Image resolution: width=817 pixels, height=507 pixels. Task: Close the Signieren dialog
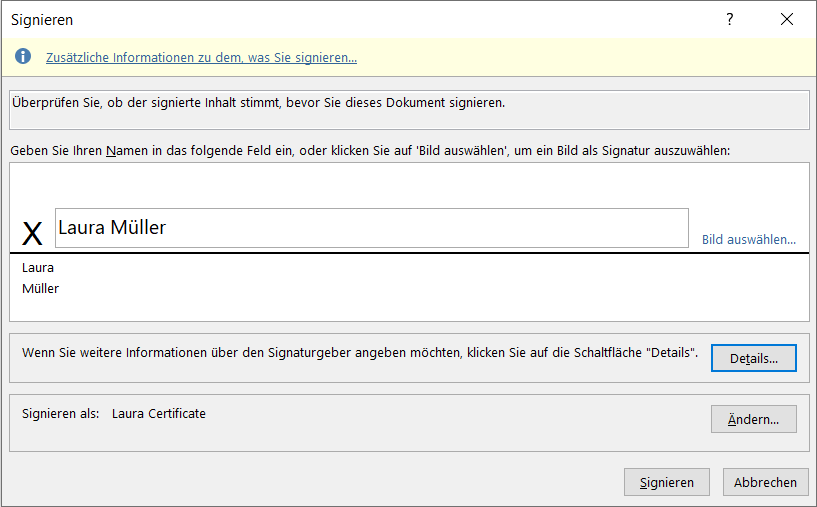[x=787, y=19]
